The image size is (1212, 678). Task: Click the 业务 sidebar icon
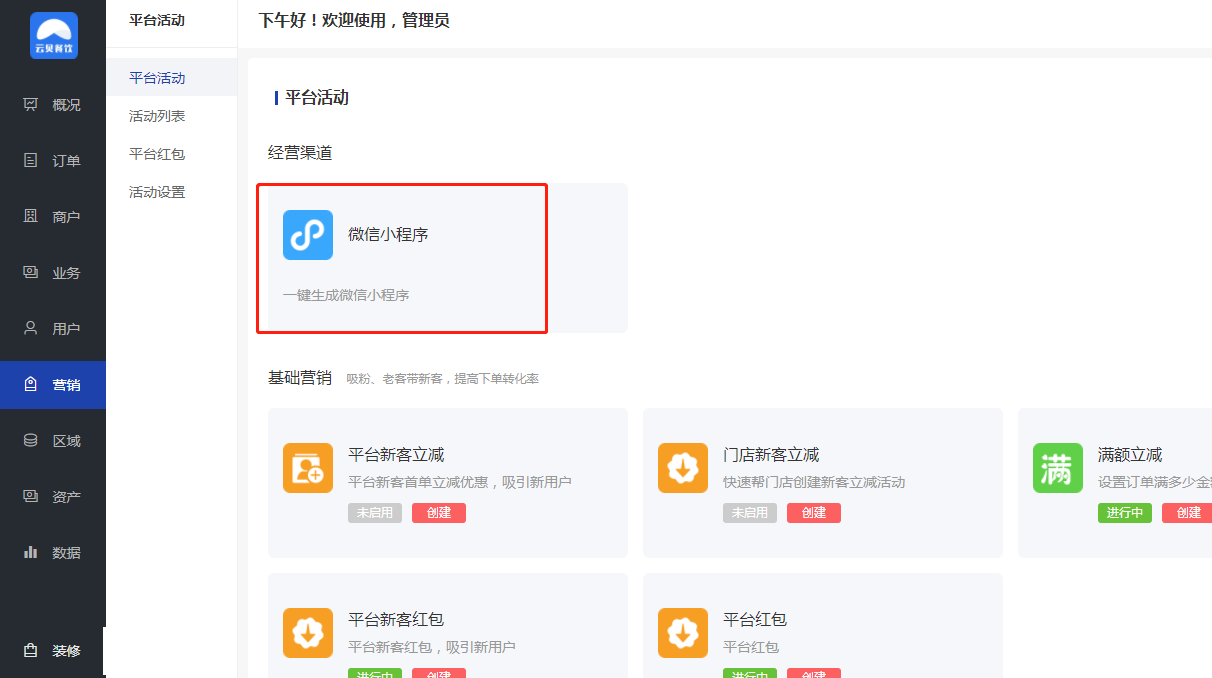[x=31, y=272]
